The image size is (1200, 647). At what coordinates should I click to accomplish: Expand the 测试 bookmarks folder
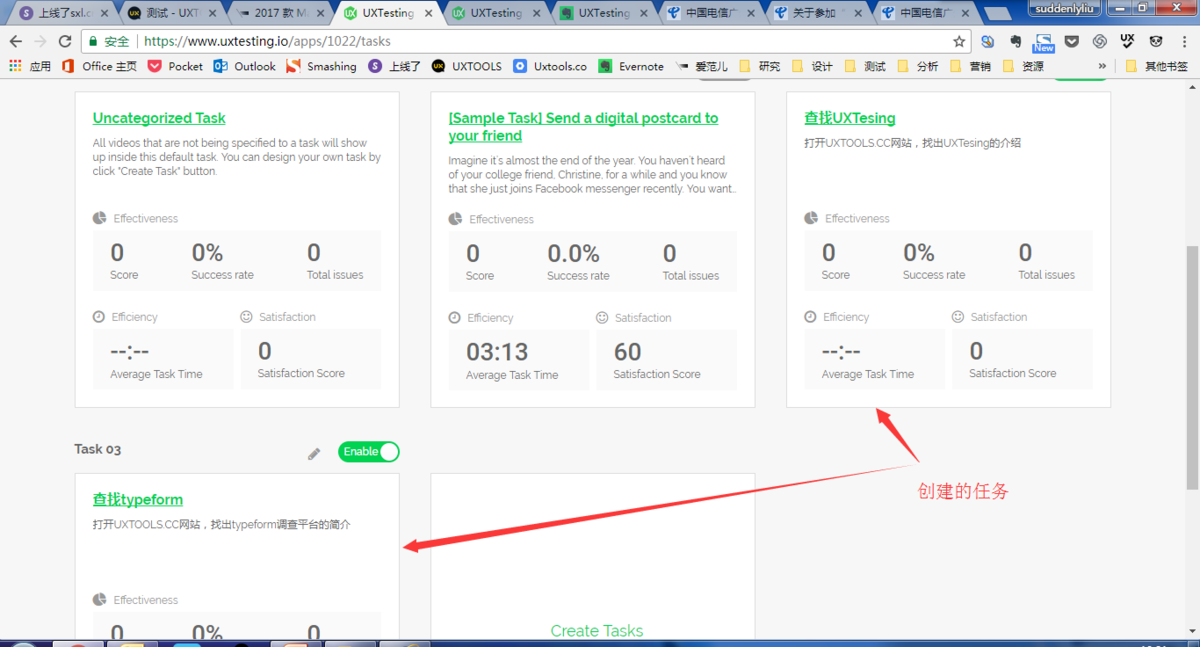[865, 66]
